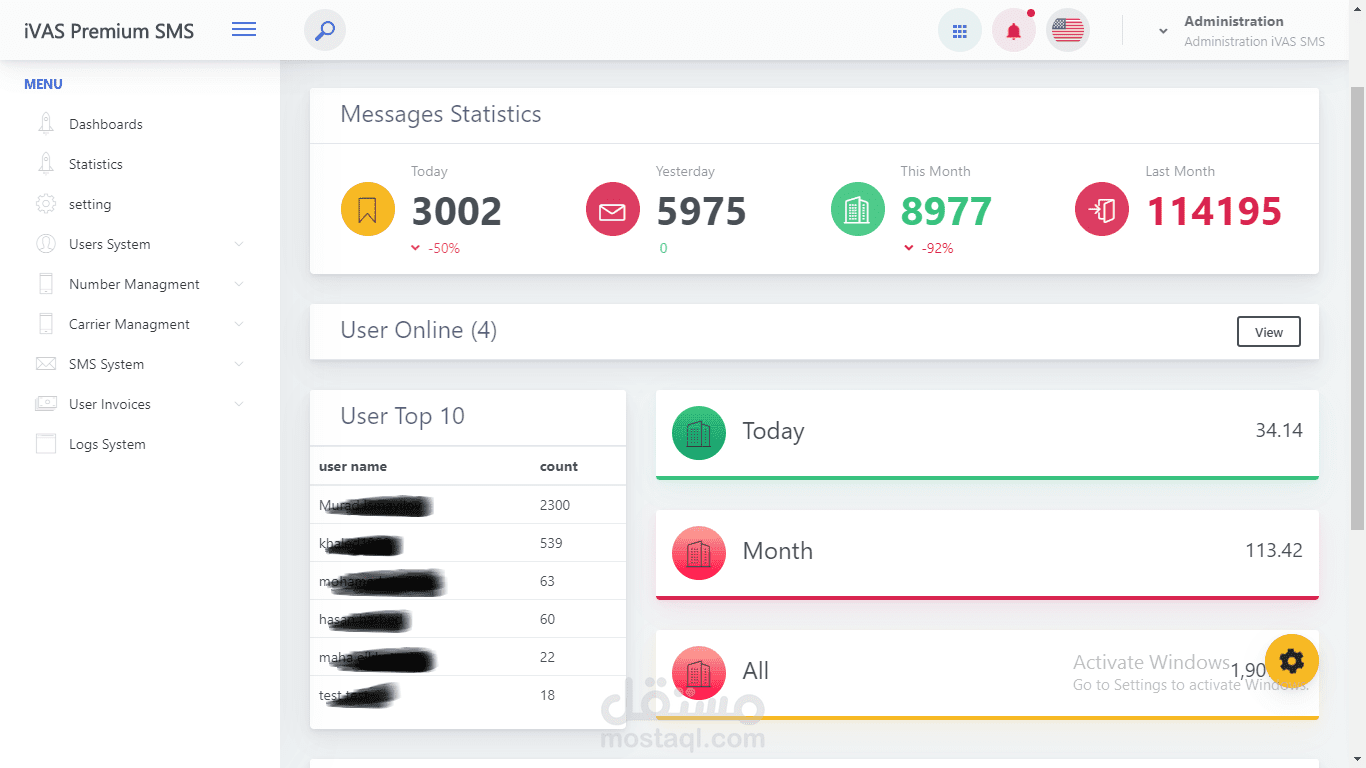The height and width of the screenshot is (768, 1366).
Task: Open the apps grid icon
Action: click(x=960, y=31)
